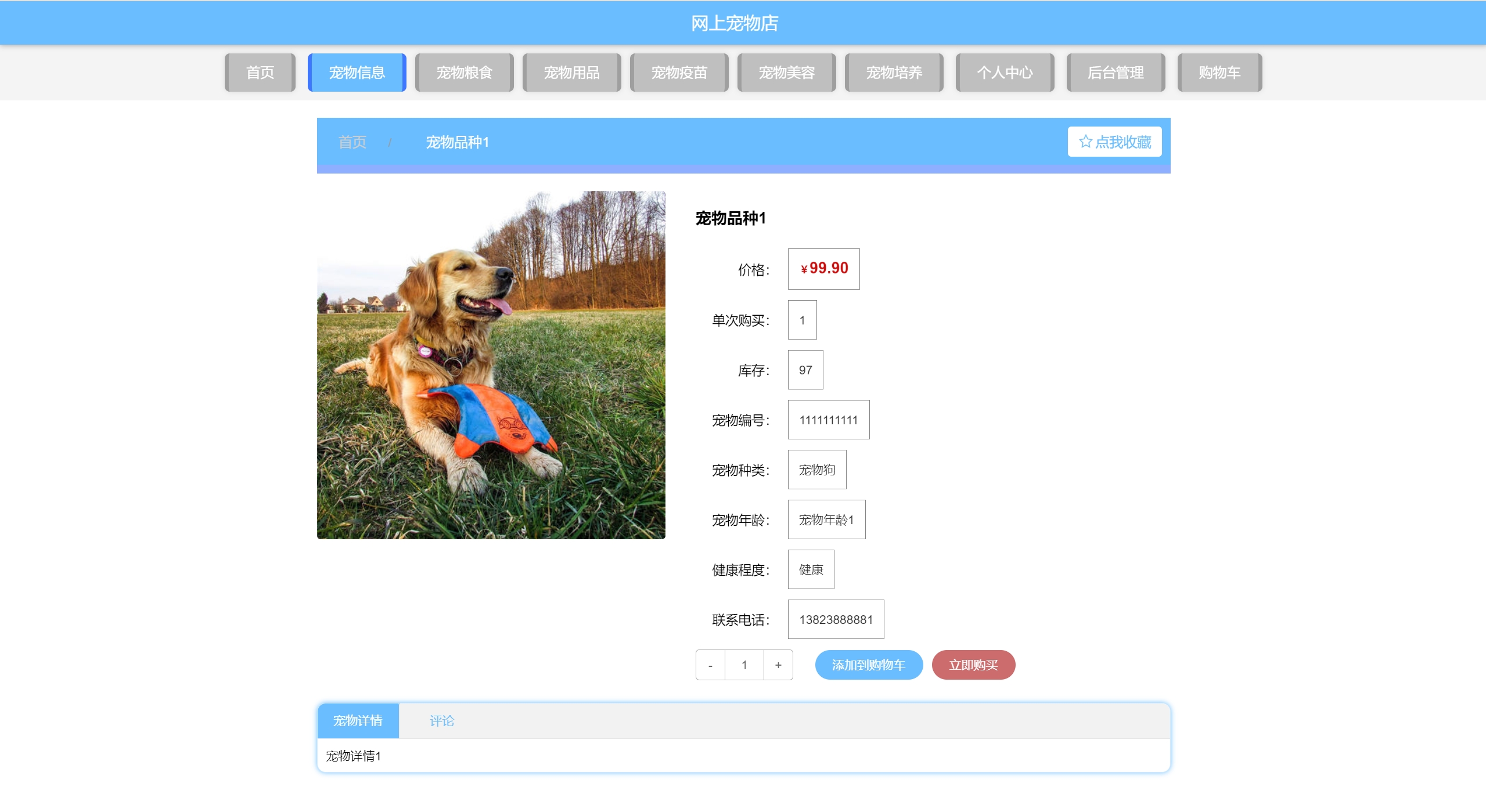Image resolution: width=1486 pixels, height=812 pixels.
Task: Select the 宠物详情 details tab
Action: tap(358, 721)
